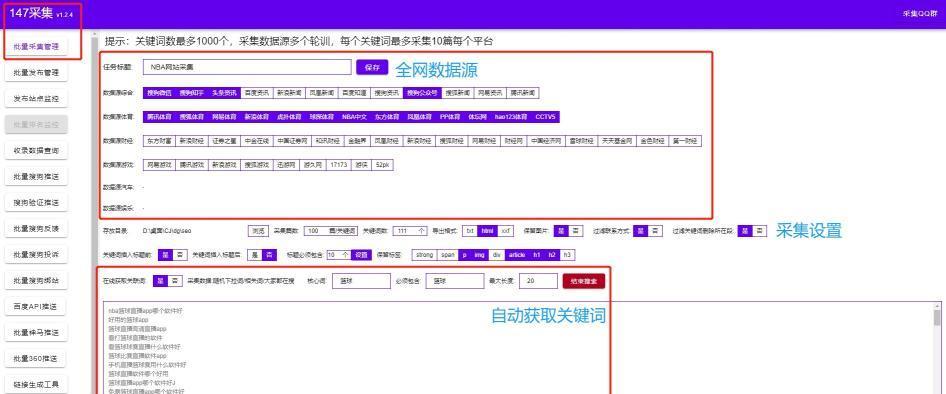The height and width of the screenshot is (394, 946).
Task: Toggle the PP体育 sports source
Action: click(x=450, y=116)
